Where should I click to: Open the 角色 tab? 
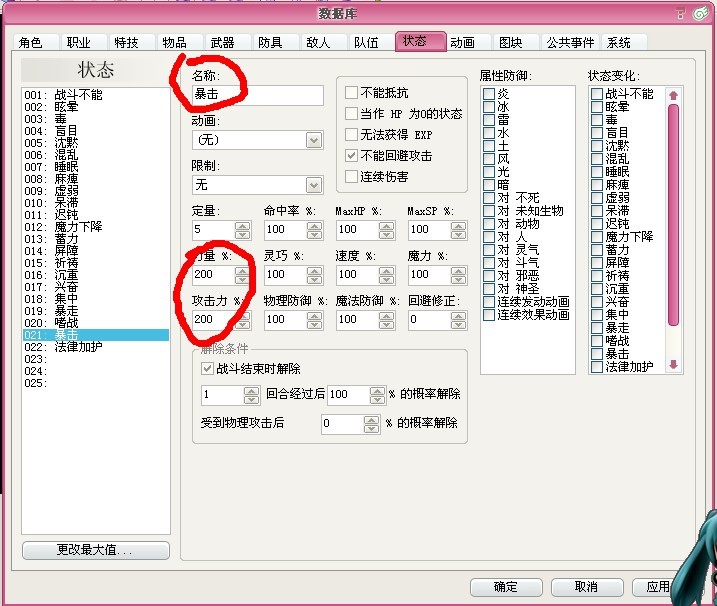[36, 43]
